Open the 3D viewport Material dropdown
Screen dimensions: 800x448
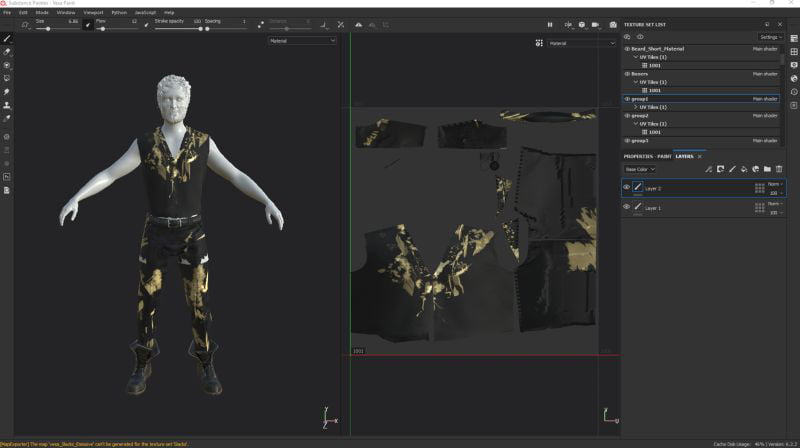(x=302, y=41)
